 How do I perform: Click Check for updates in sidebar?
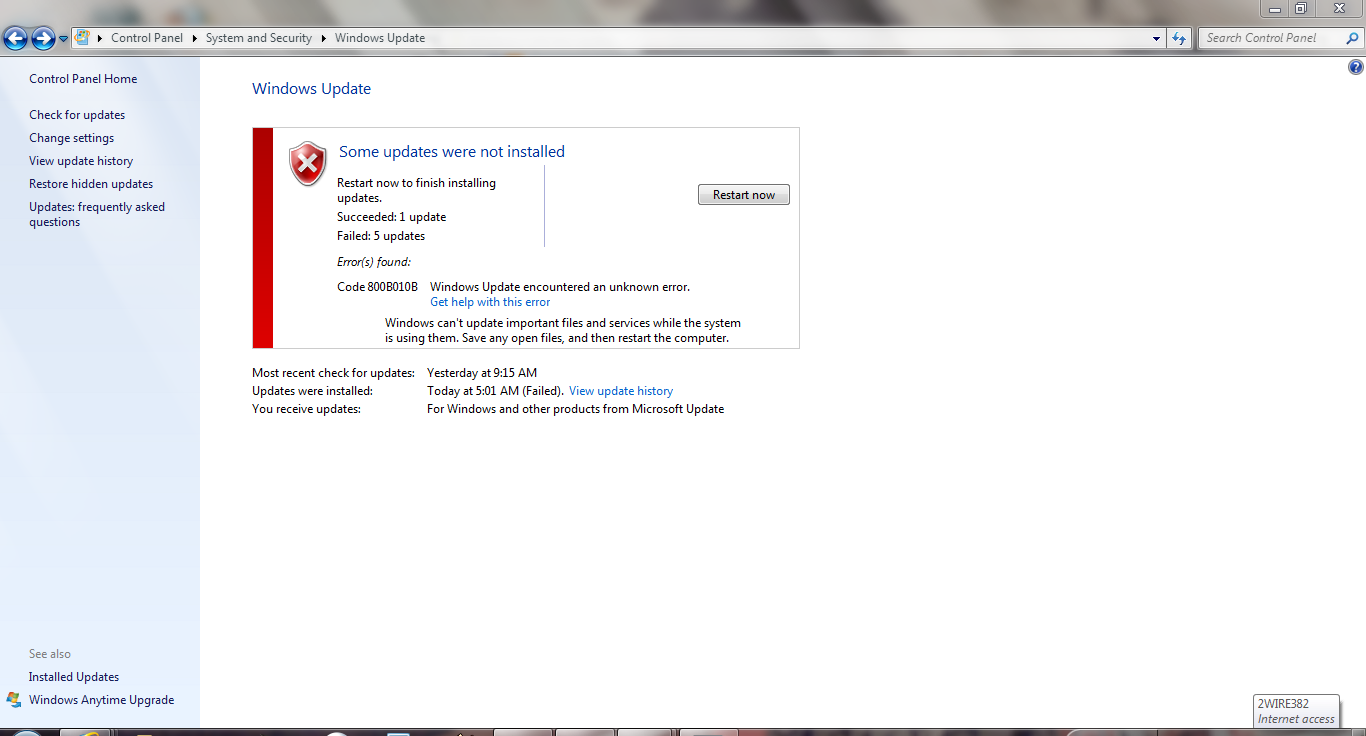click(77, 115)
